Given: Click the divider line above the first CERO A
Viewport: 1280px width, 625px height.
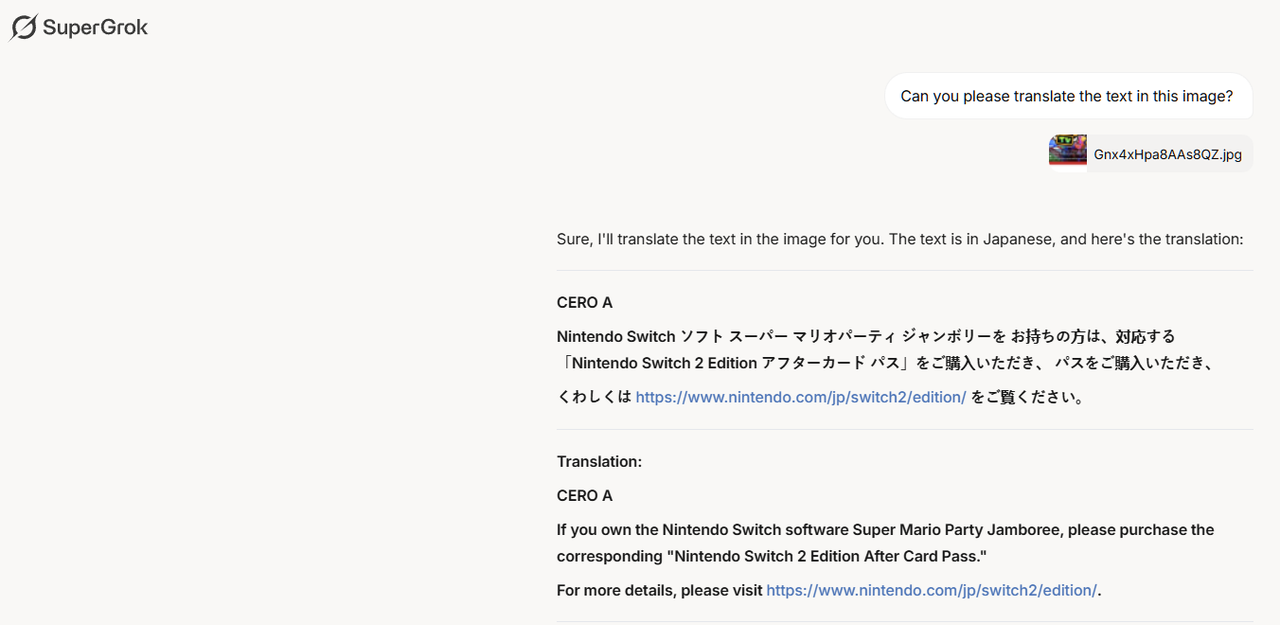Looking at the screenshot, I should click(x=905, y=270).
